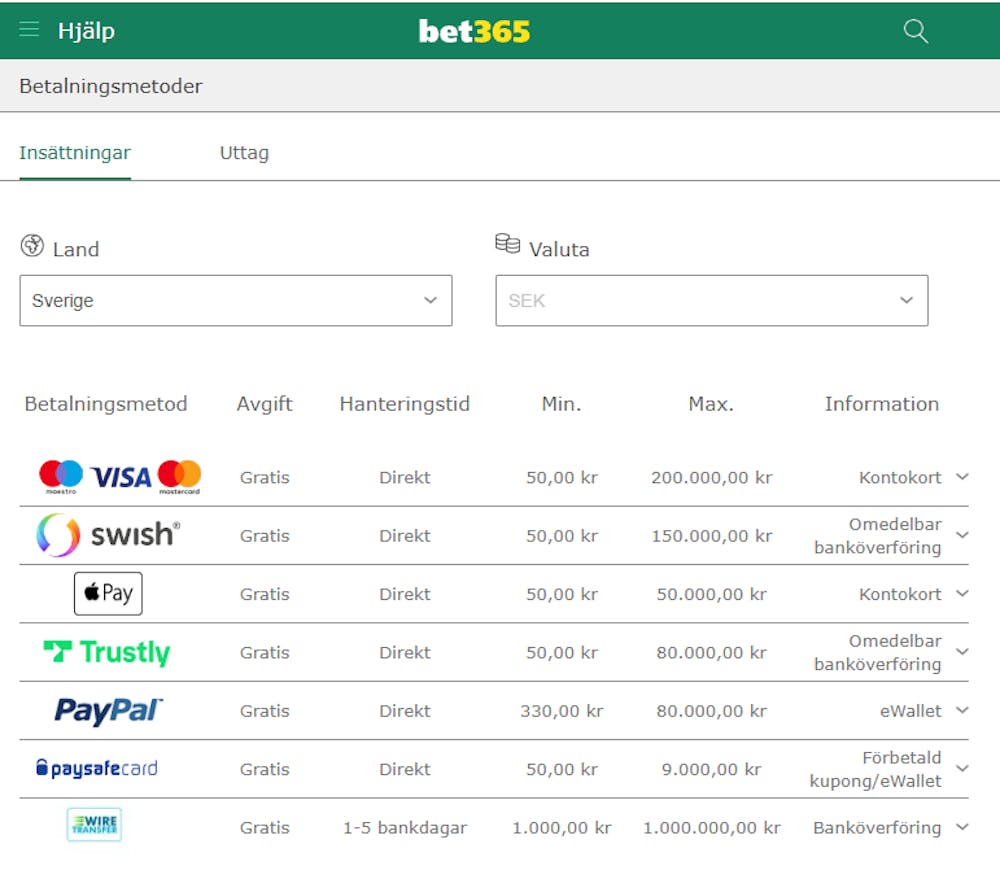Expand the Wire Transfer row chevron

962,827
